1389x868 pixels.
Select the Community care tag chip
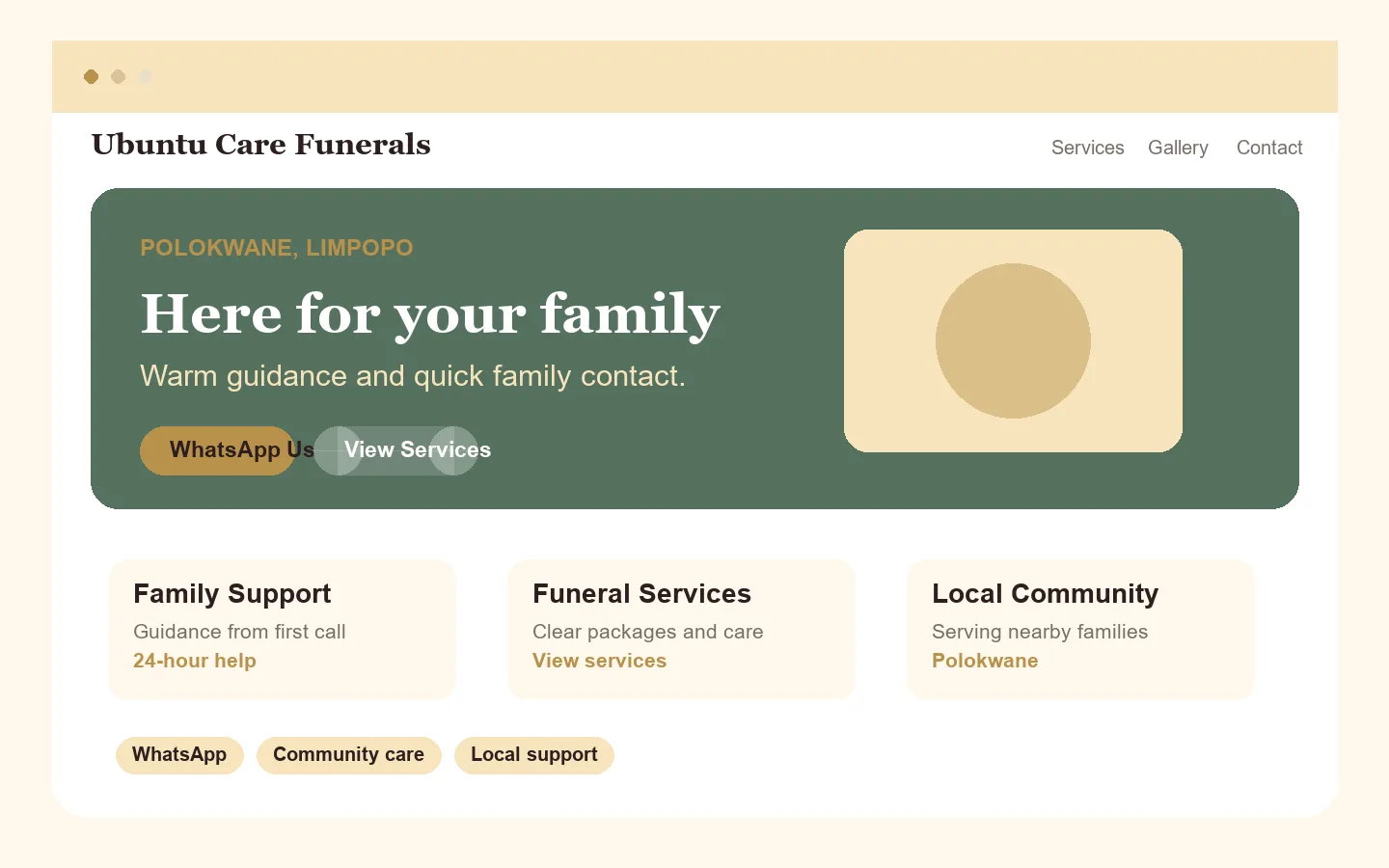(x=348, y=755)
